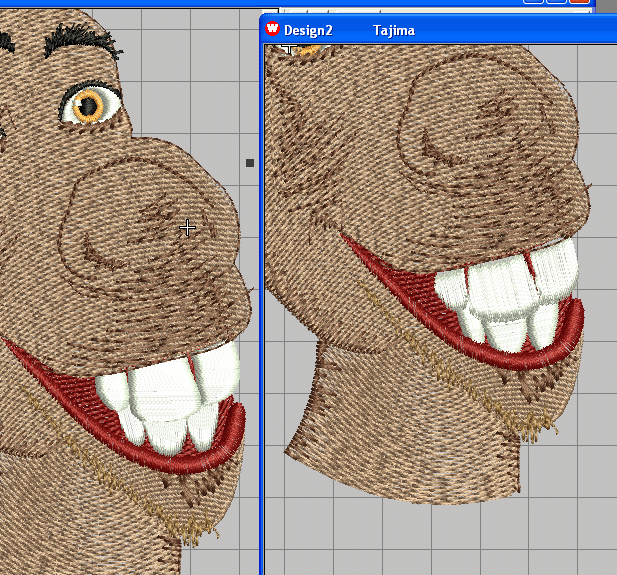Screen dimensions: 617x575
Task: Click the Tajima label in the title bar
Action: tap(393, 31)
